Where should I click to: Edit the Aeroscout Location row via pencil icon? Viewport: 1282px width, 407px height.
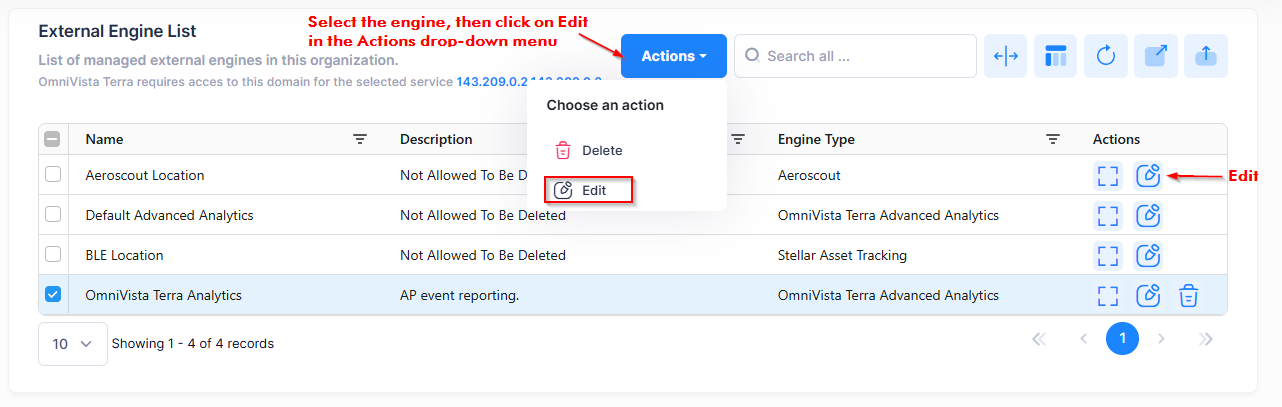pyautogui.click(x=1149, y=175)
